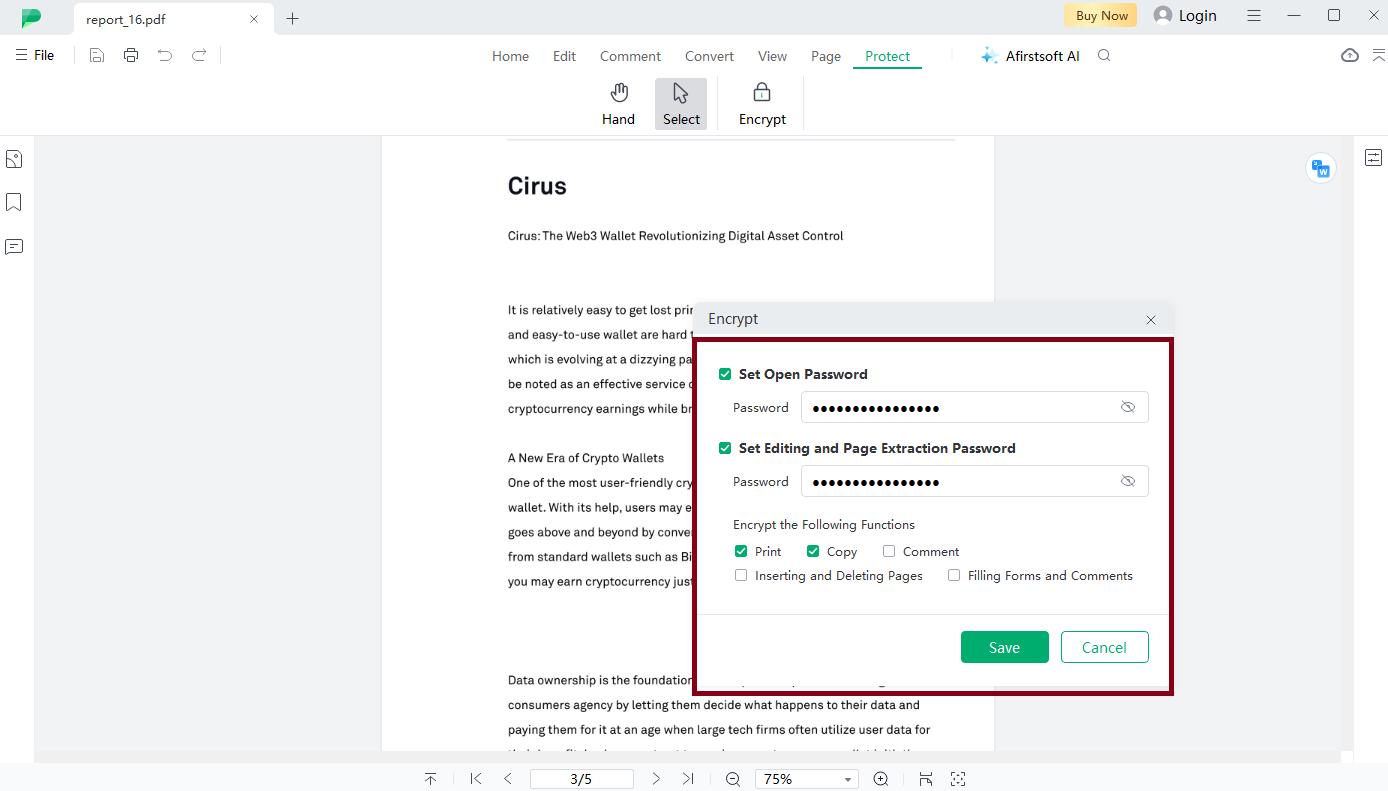This screenshot has width=1388, height=791.
Task: Open the properties panel on right
Action: tap(1374, 157)
